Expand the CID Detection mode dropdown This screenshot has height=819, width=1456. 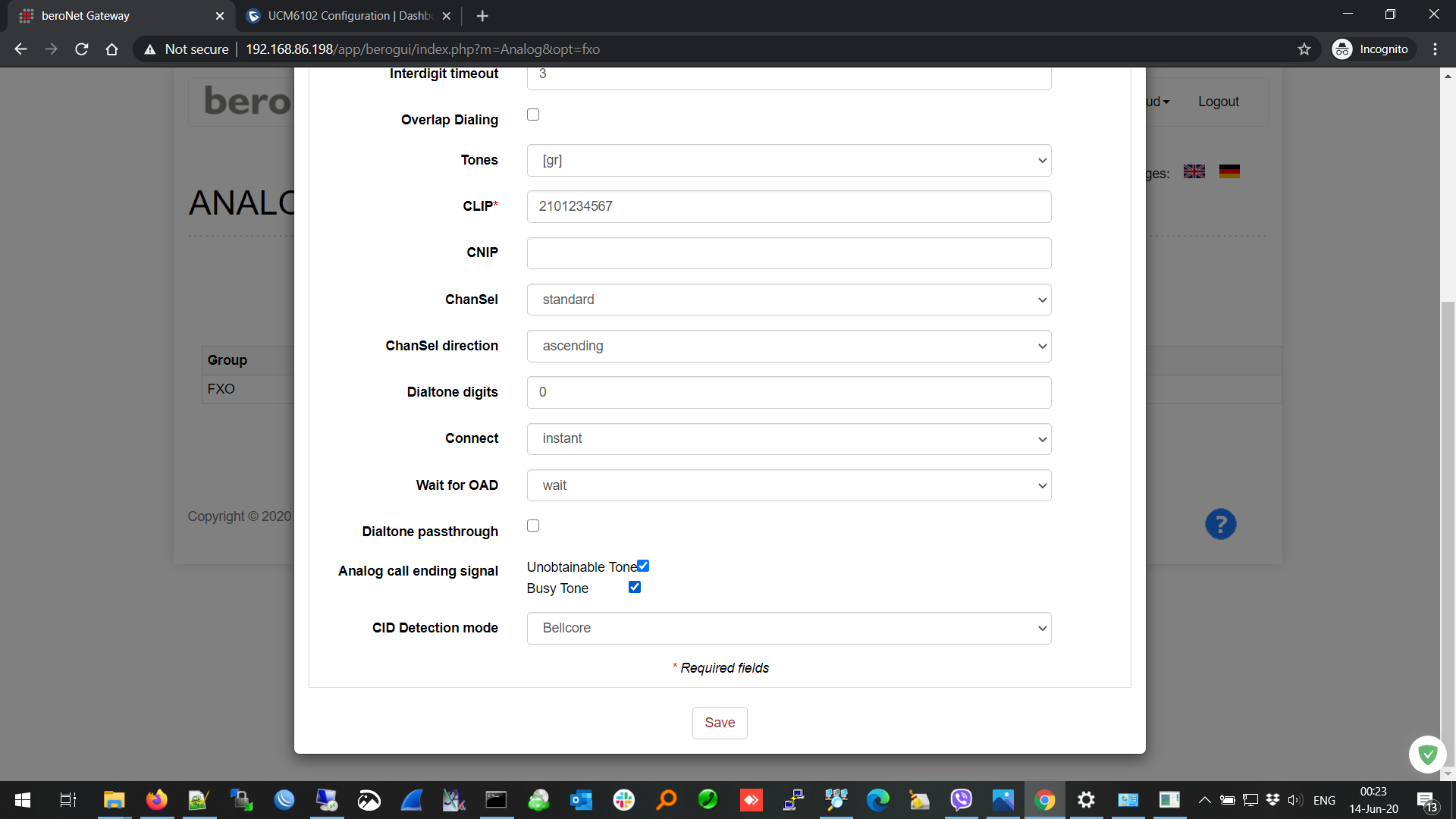coord(789,629)
